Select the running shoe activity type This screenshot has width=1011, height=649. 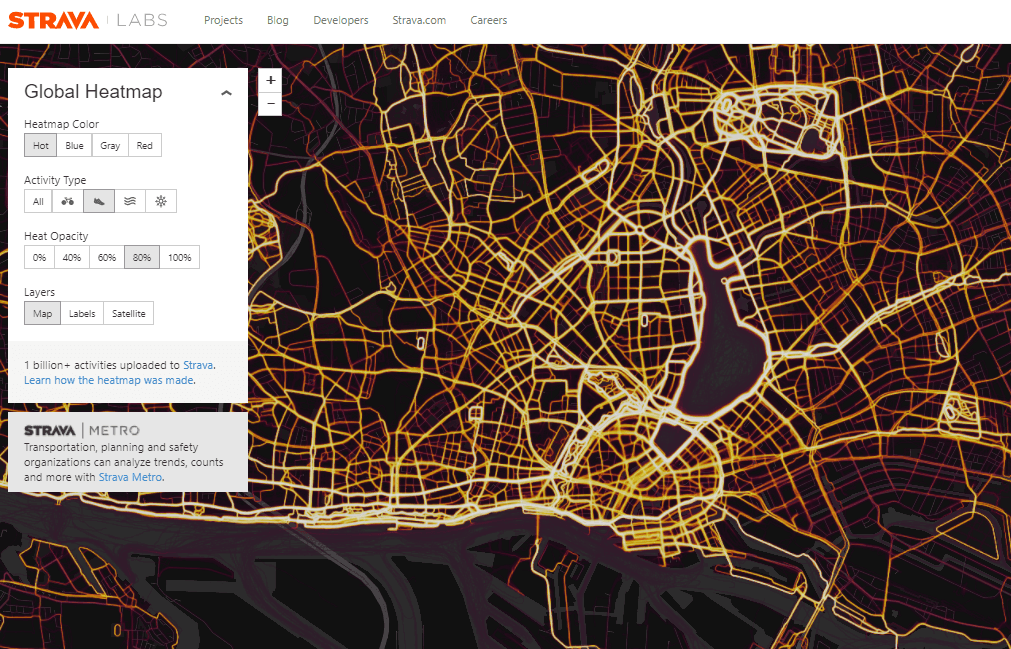(99, 201)
